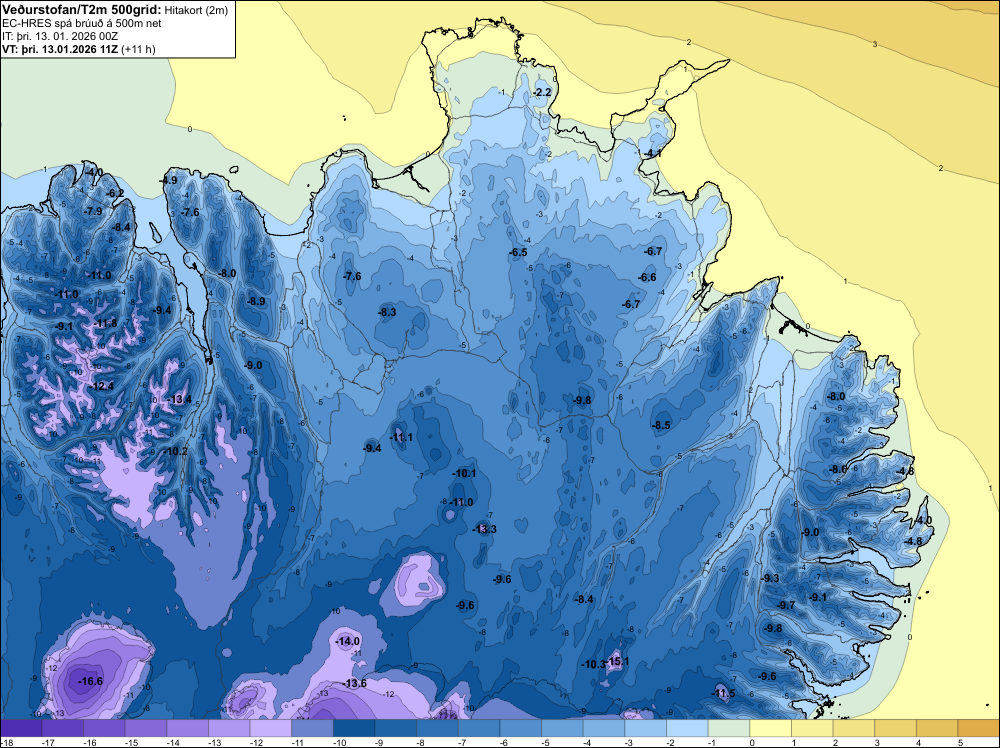Screen dimensions: 1000x748
Task: Click the -13.4 temperature label
Action: [180, 399]
